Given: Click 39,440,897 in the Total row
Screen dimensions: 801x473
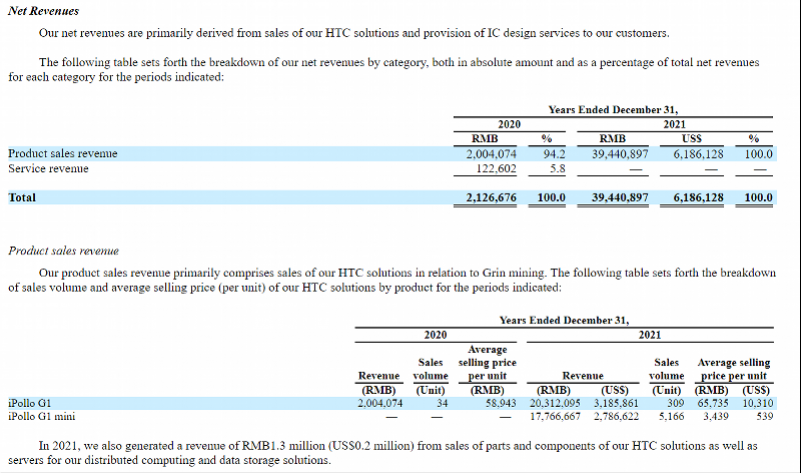Looking at the screenshot, I should coord(620,198).
